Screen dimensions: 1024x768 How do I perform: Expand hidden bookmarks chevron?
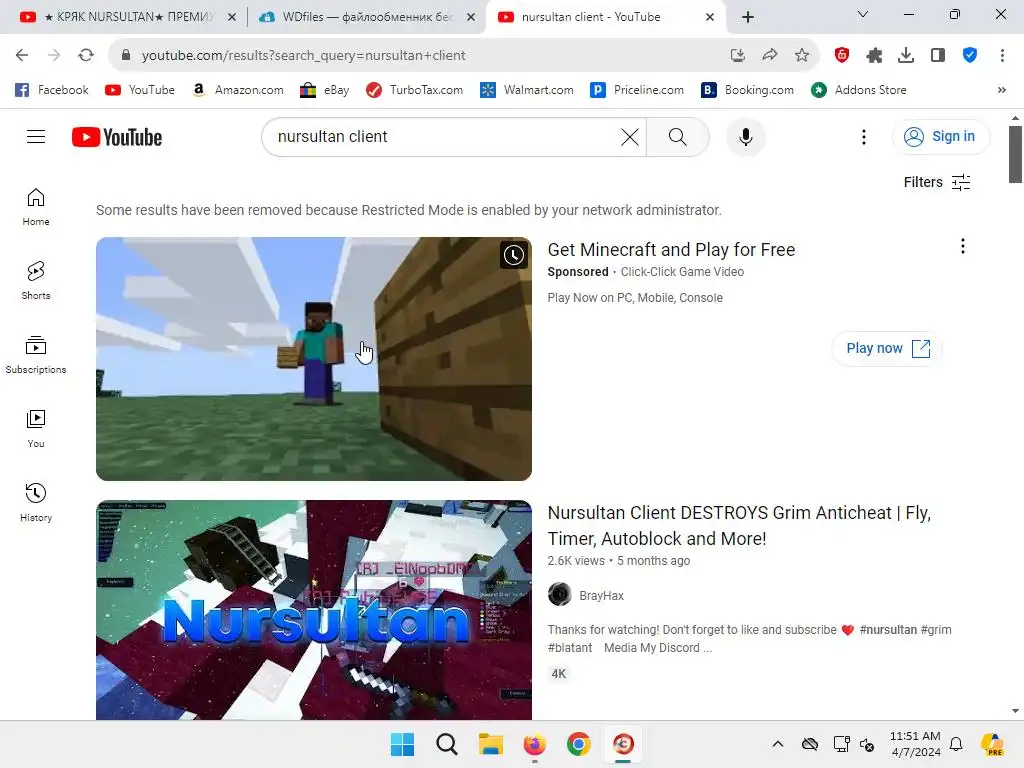point(1002,90)
